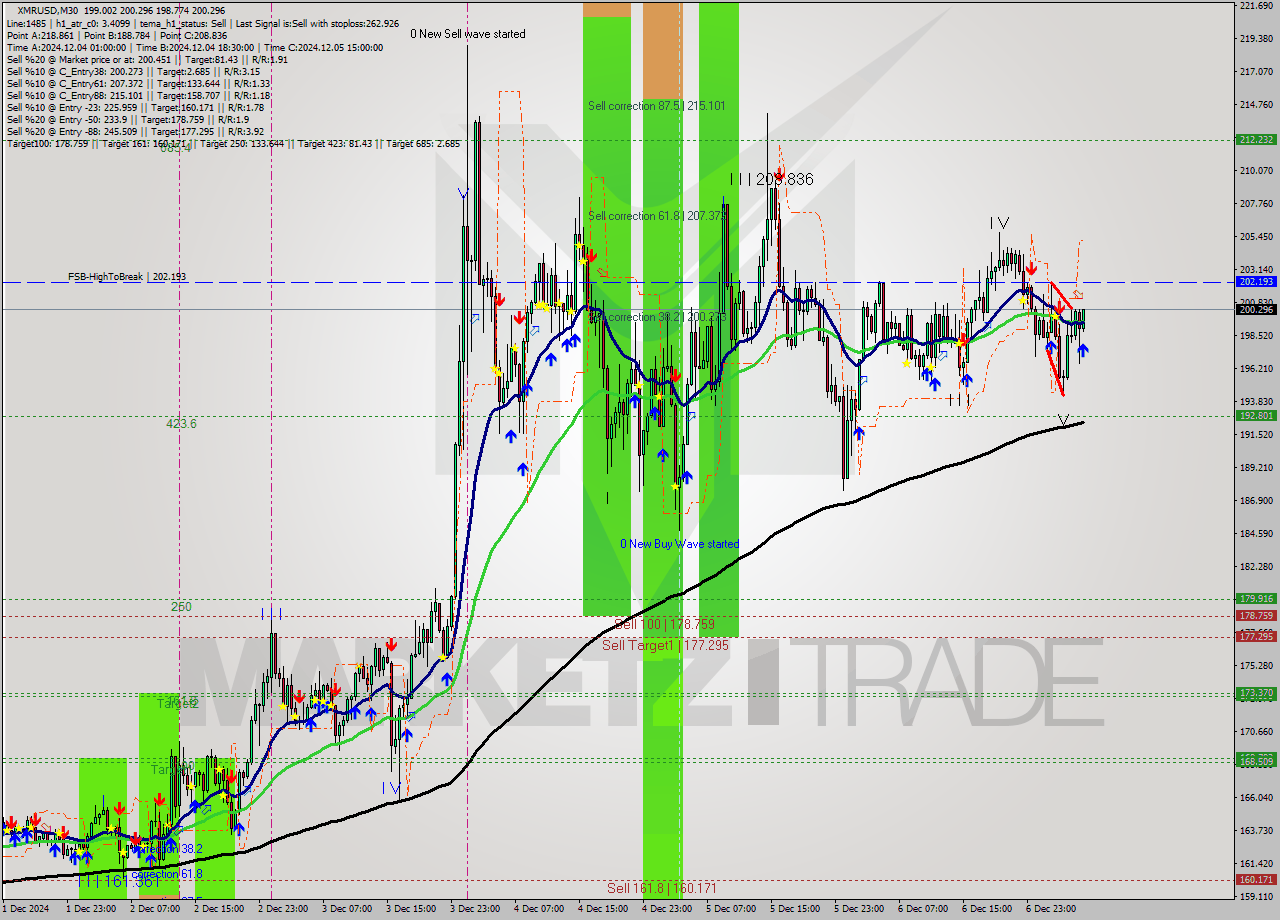This screenshot has width=1280, height=920.
Task: Click the 175.280 price axis value
Action: [1256, 666]
